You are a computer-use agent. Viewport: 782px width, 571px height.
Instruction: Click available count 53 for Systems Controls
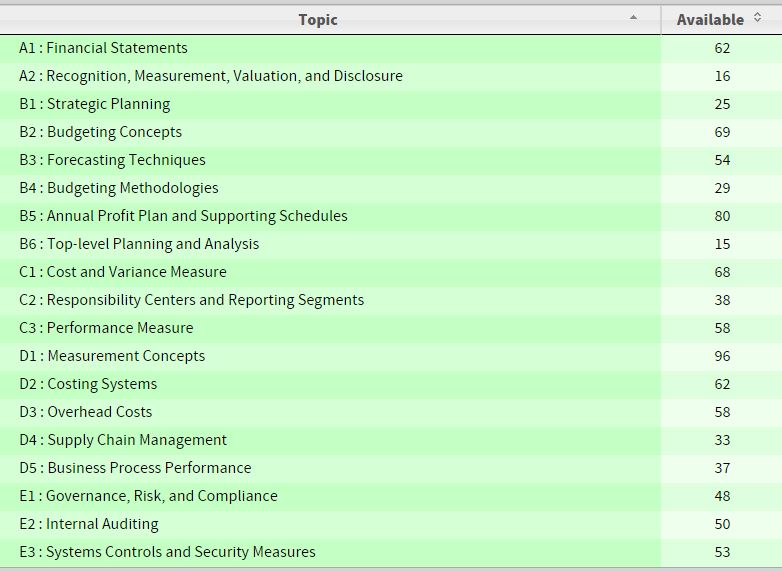tap(722, 552)
